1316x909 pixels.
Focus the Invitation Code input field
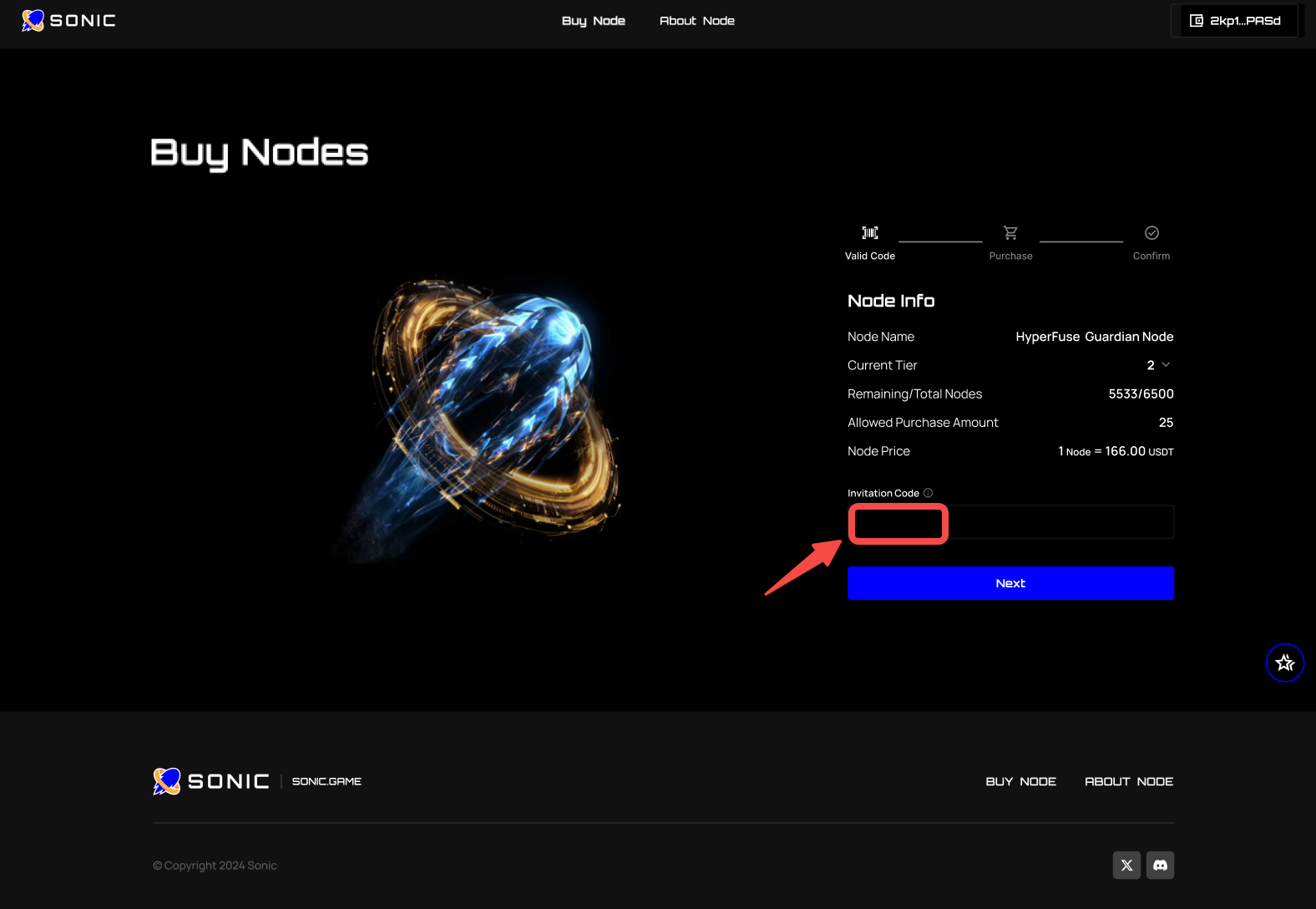1010,522
